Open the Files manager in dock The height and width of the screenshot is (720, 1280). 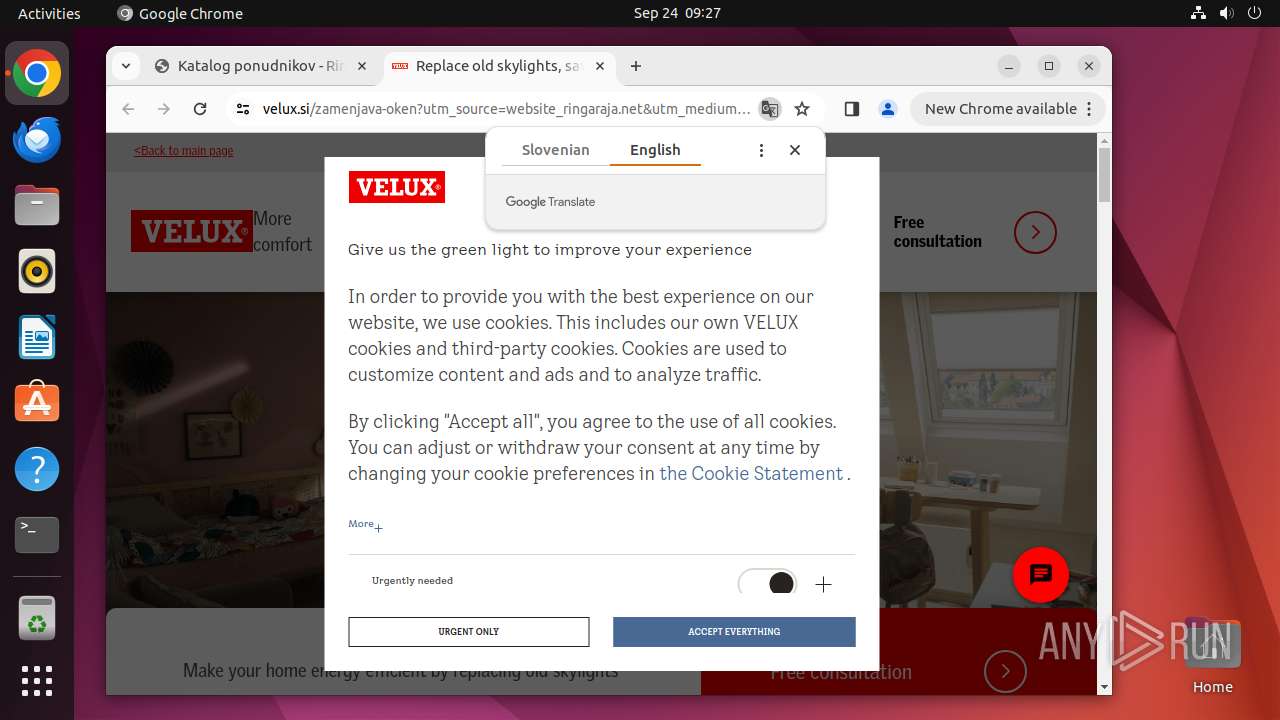pos(37,205)
